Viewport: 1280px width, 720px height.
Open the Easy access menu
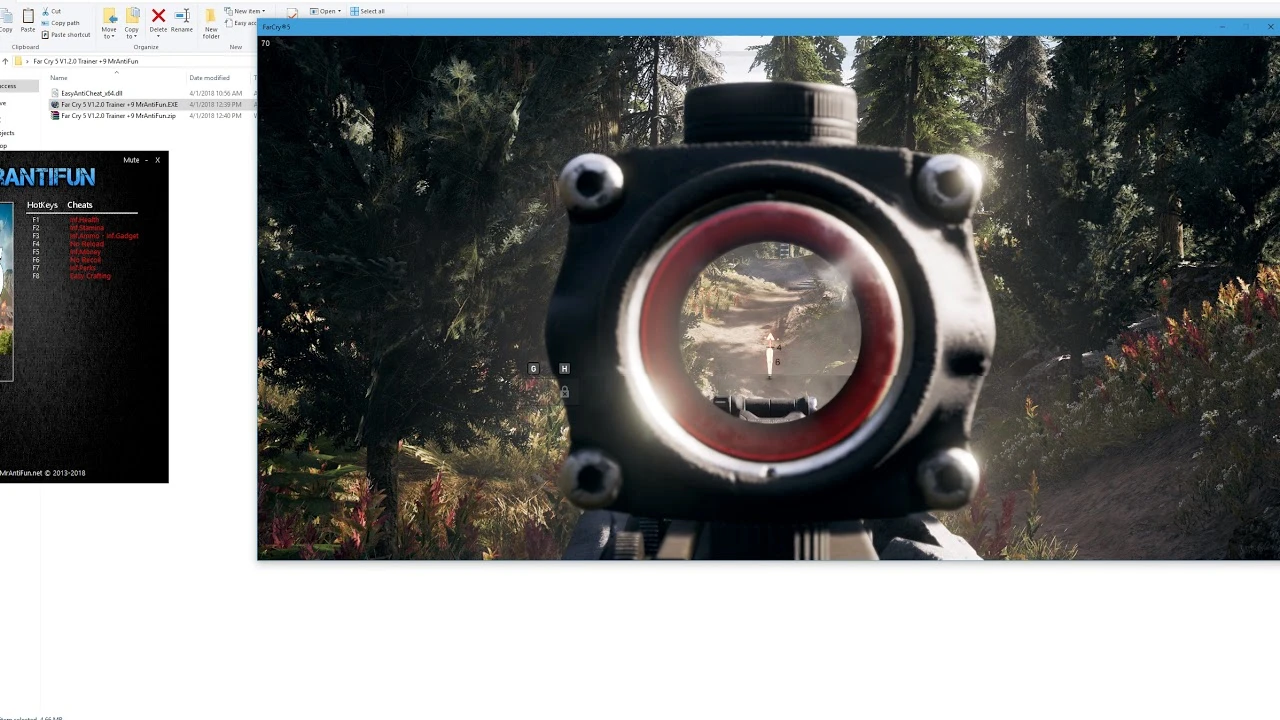click(245, 23)
